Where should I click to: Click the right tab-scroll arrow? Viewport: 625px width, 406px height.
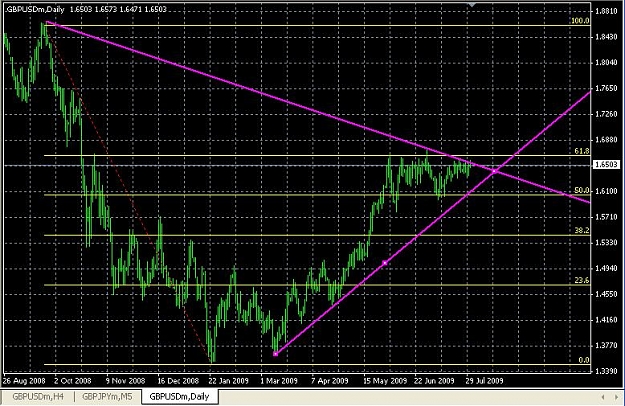(x=618, y=397)
